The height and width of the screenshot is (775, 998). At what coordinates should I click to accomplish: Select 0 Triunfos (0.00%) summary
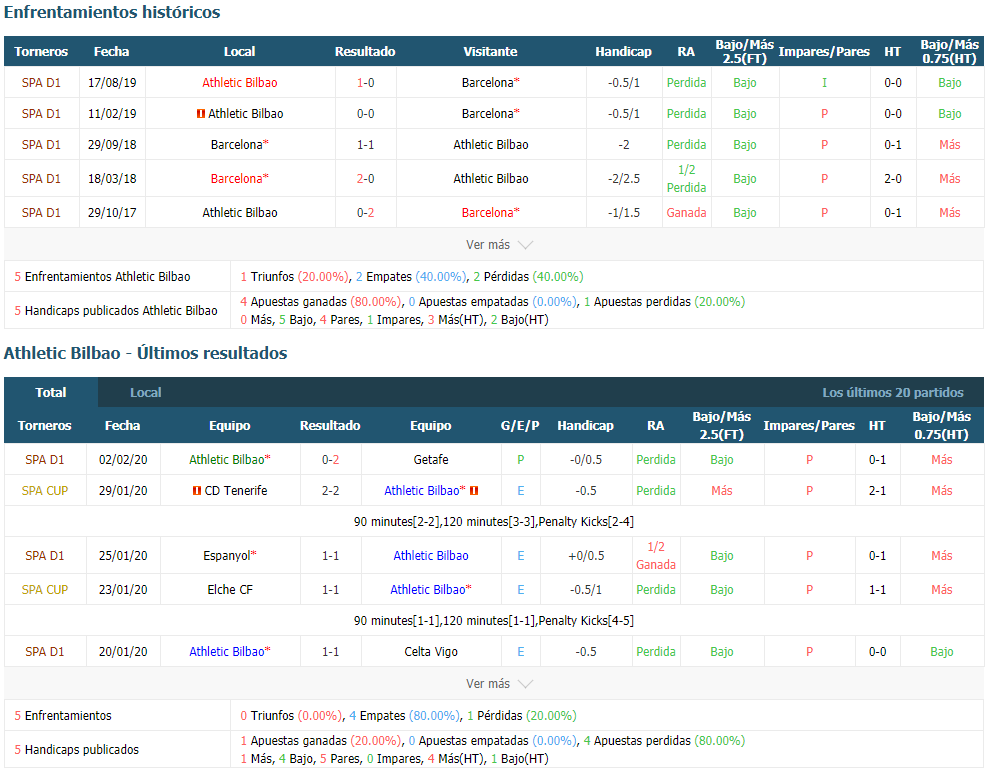pos(291,716)
